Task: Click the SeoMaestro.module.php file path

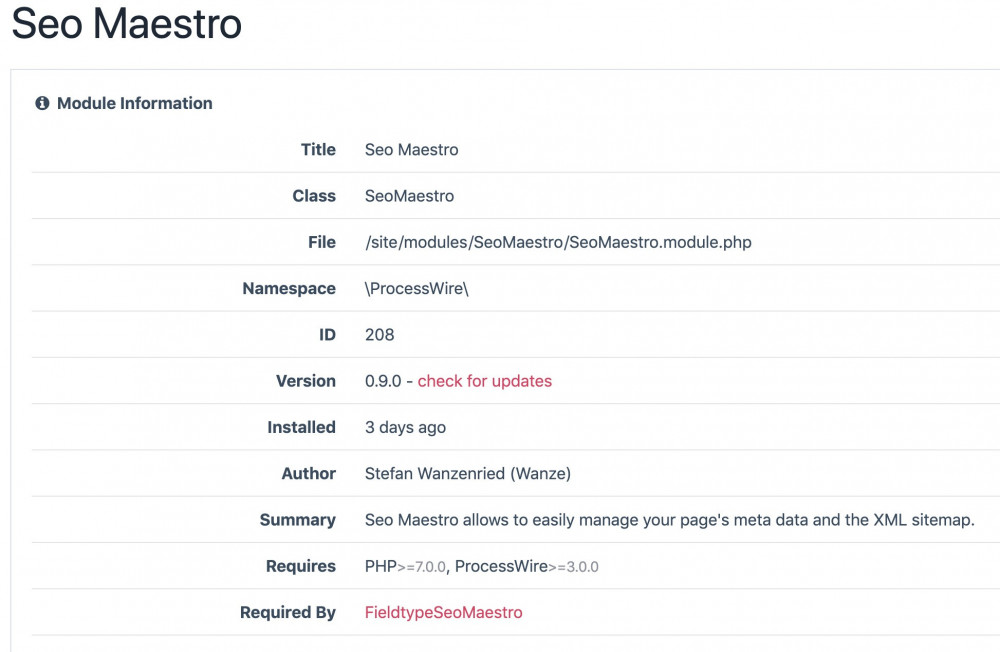Action: tap(558, 242)
